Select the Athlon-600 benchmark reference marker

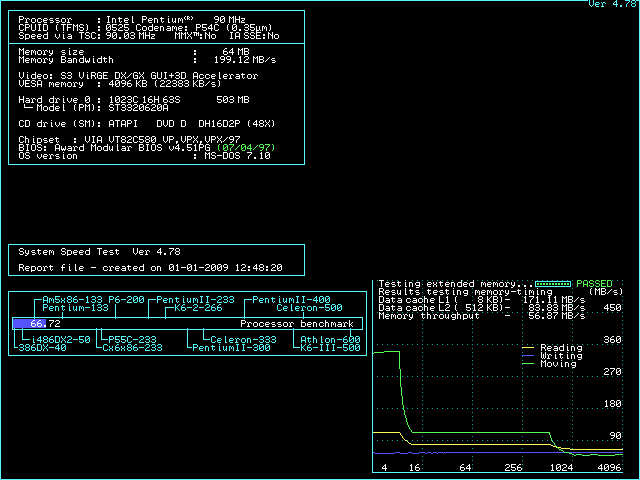pyautogui.click(x=330, y=340)
